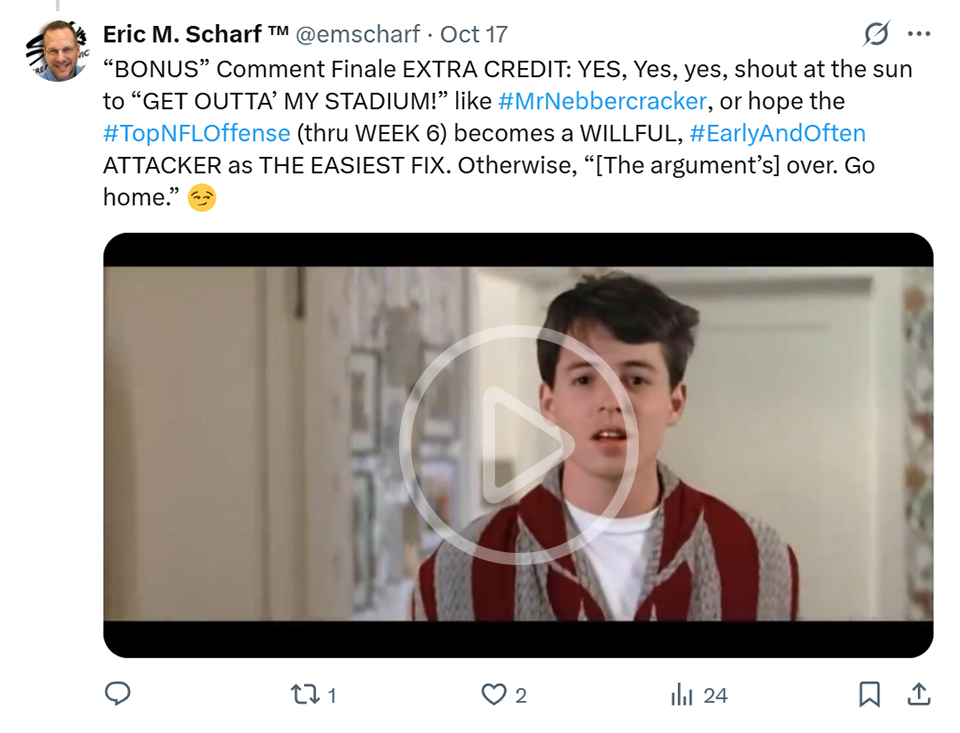Open Eric M. Scharf's profile avatar

(x=56, y=50)
